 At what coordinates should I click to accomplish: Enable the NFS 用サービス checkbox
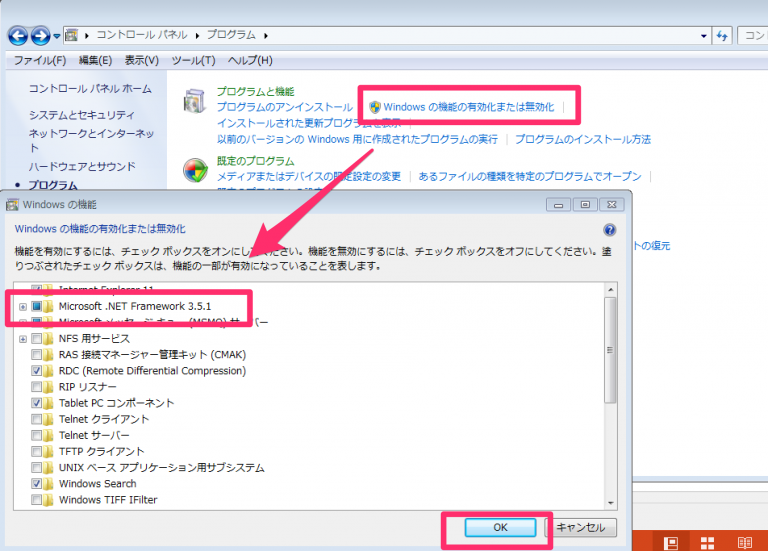click(37, 338)
